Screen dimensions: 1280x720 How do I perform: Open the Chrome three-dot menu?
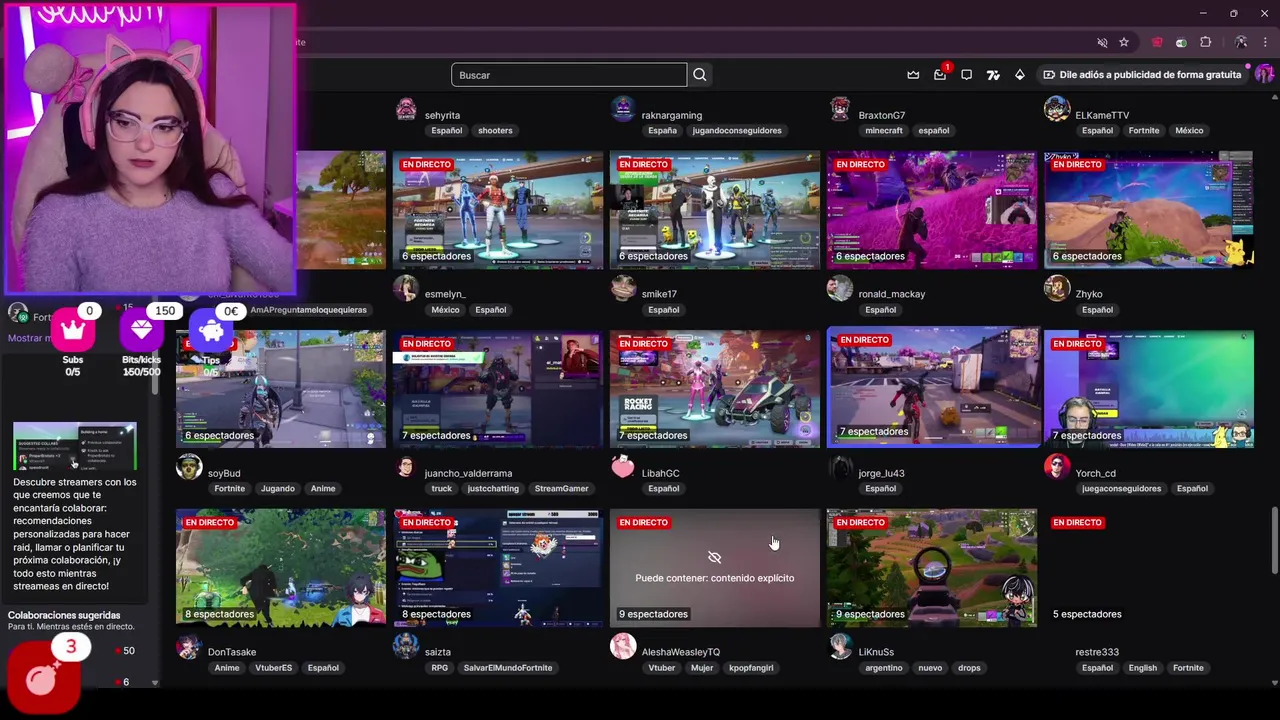click(1265, 42)
